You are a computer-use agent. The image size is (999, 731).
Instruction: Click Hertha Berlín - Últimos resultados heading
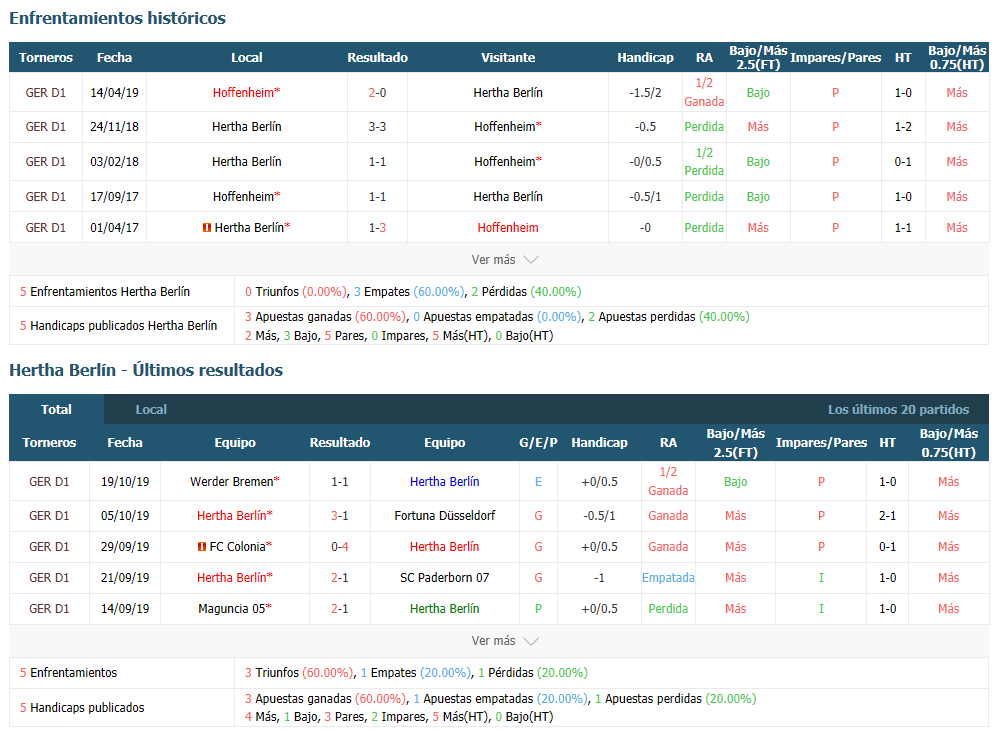point(146,370)
